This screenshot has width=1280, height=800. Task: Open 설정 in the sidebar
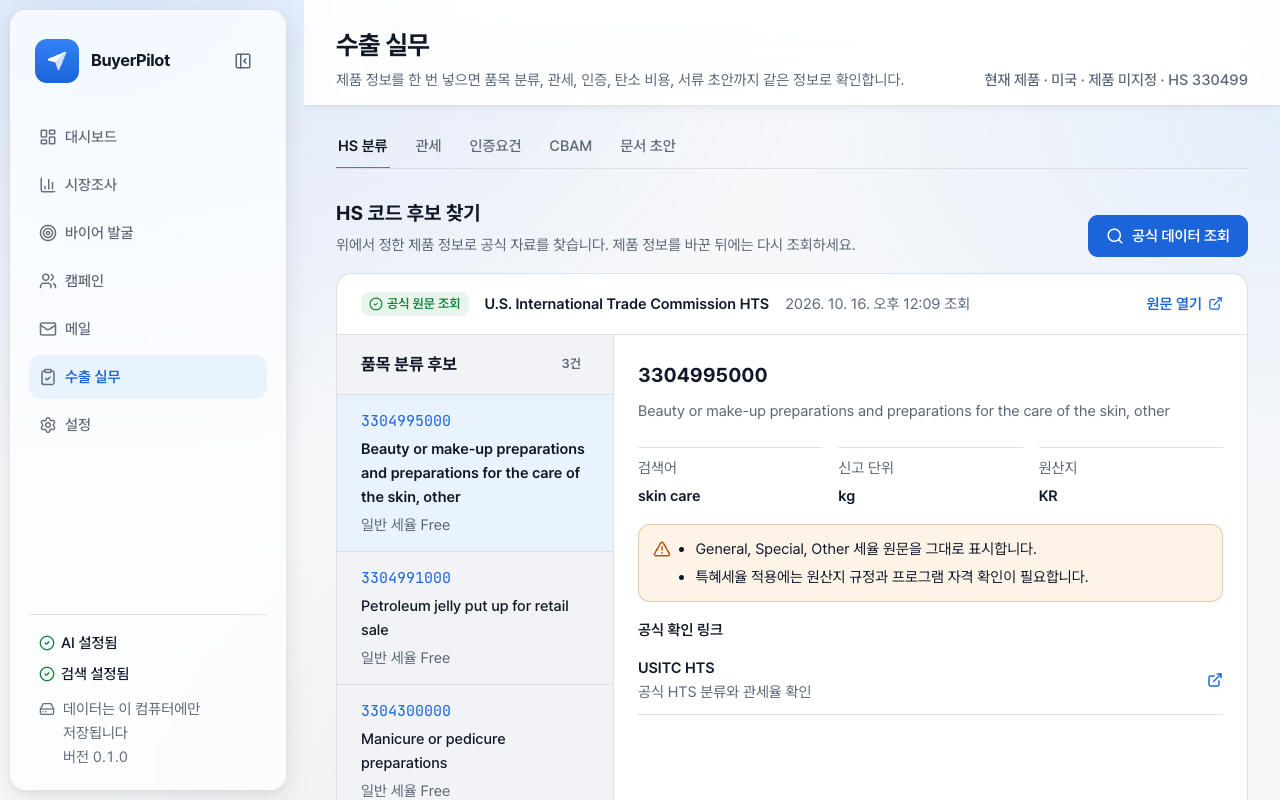[x=148, y=425]
